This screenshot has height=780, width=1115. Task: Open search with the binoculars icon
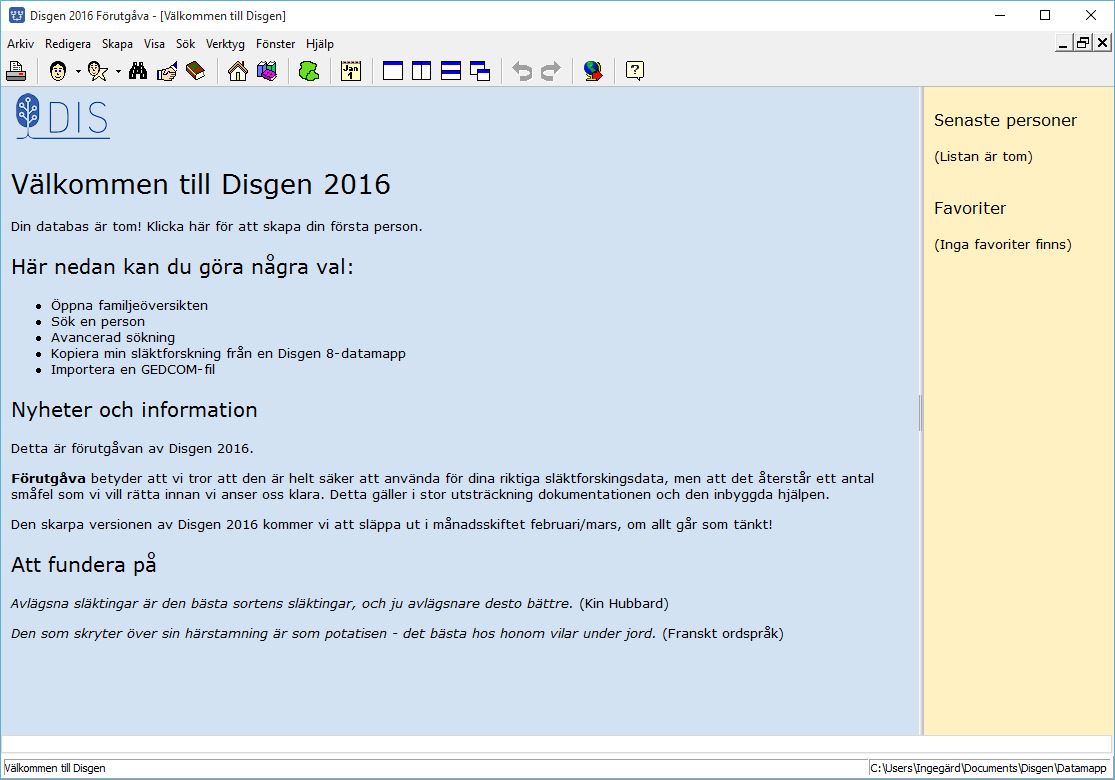pyautogui.click(x=138, y=71)
